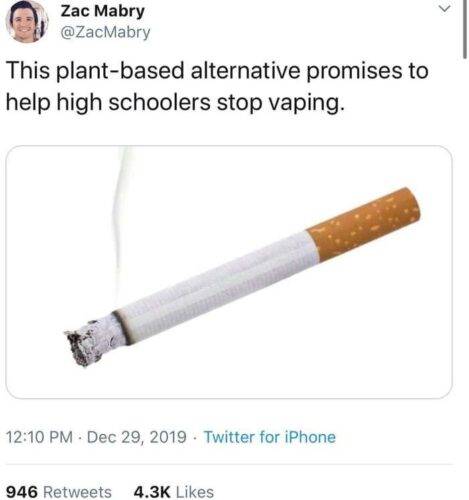The width and height of the screenshot is (469, 500).
Task: Open Zac Mabry's profile avatar
Action: coord(27,21)
